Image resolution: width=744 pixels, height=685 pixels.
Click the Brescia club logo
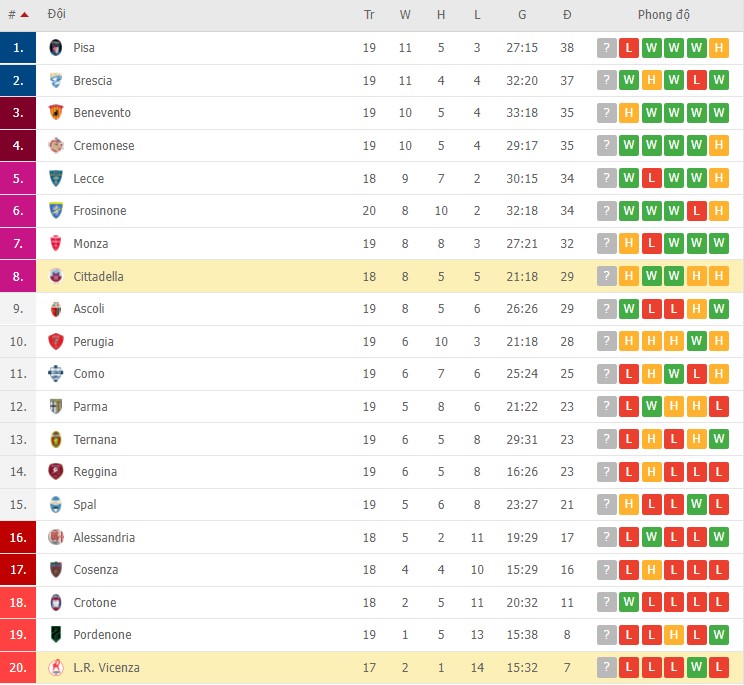click(56, 81)
